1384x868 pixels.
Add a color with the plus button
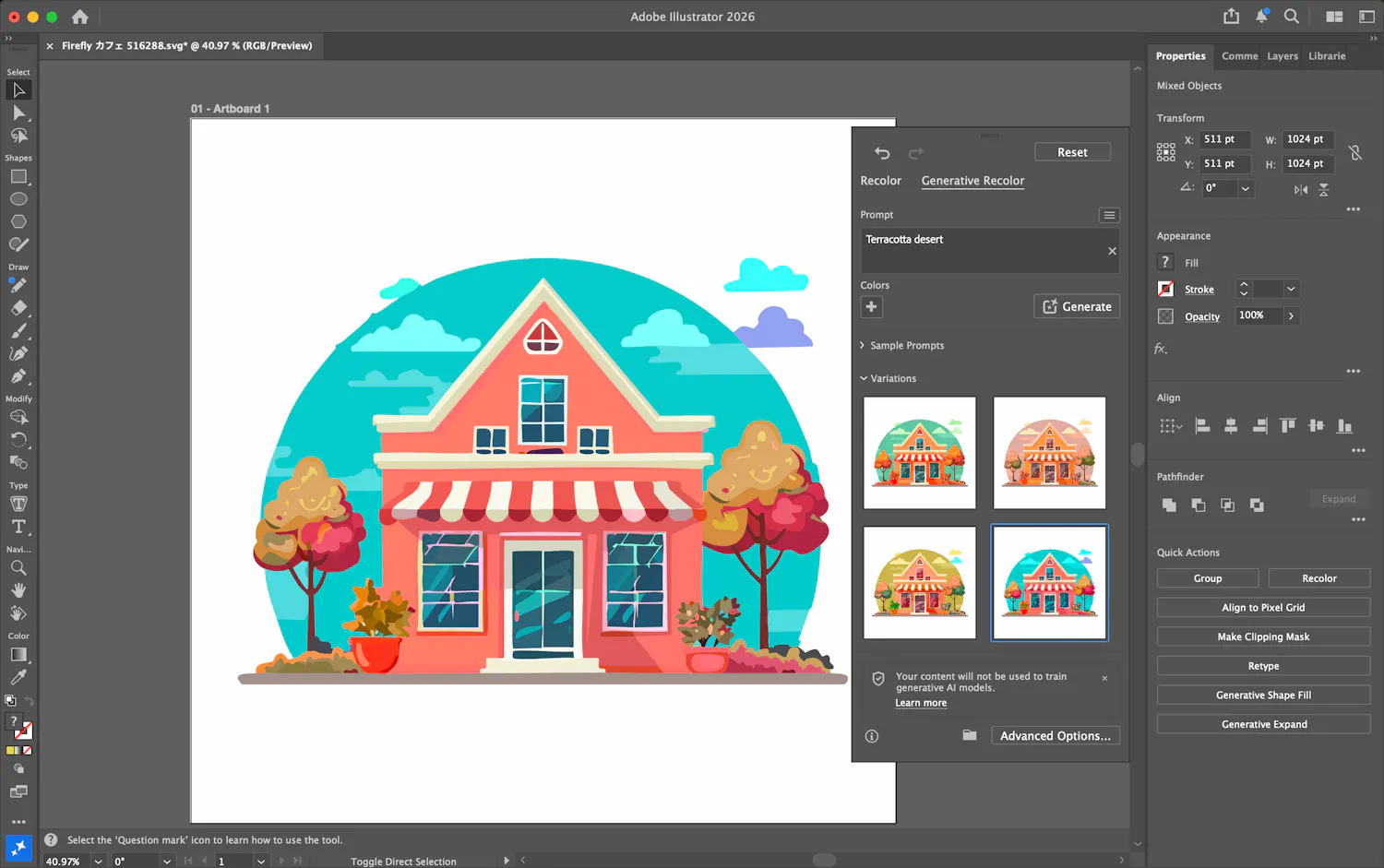tap(871, 307)
